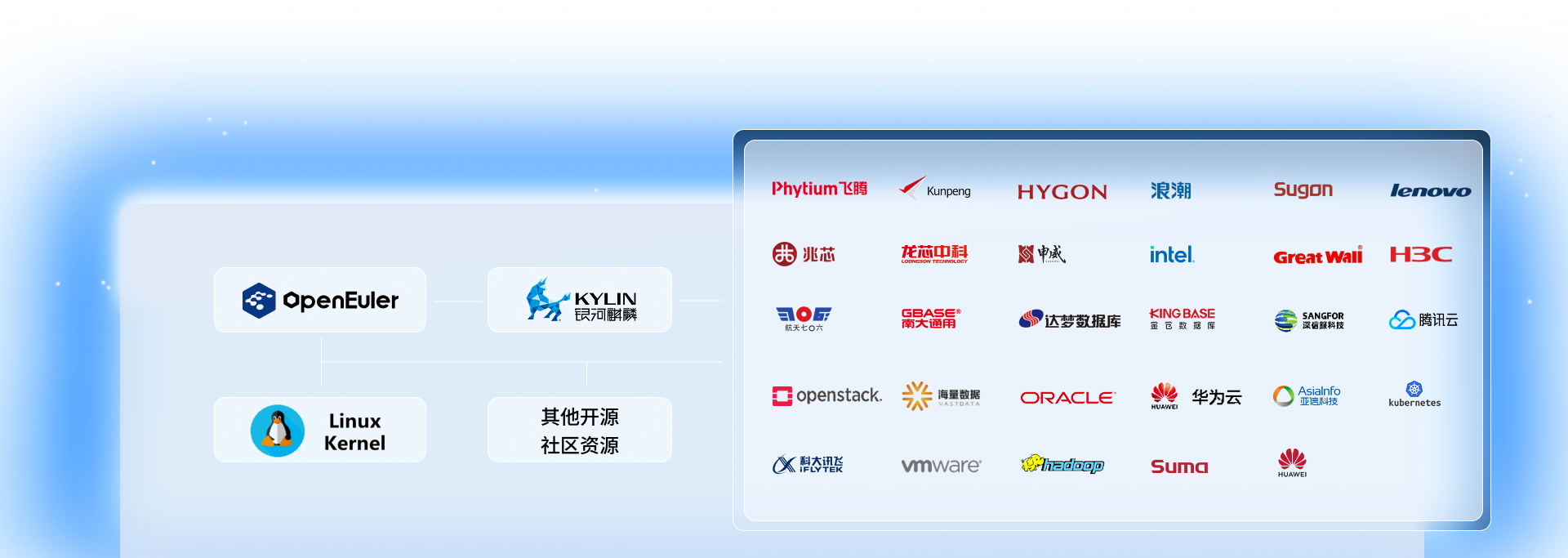Click the KingBase 金仓数据库 logo
The height and width of the screenshot is (558, 1568).
(x=1183, y=319)
